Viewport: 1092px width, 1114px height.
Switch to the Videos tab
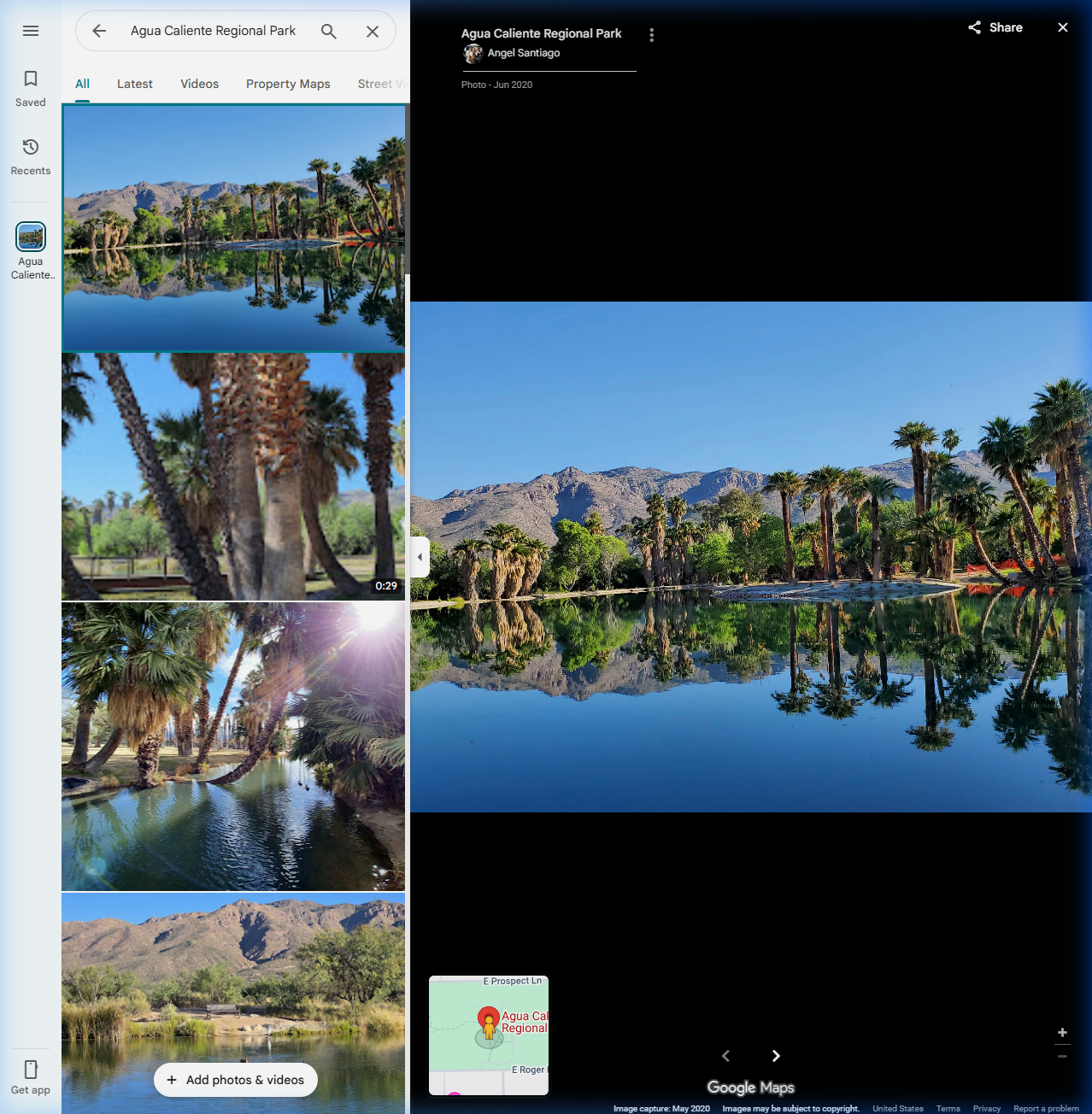coord(199,84)
